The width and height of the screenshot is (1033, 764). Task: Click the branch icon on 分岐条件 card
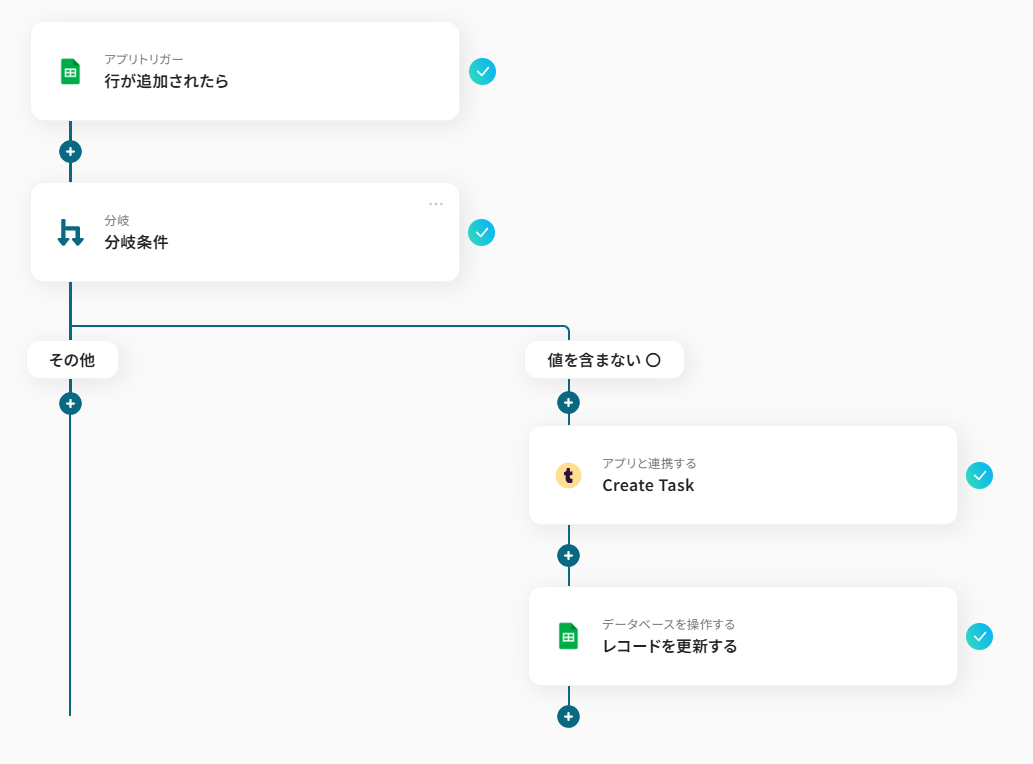[70, 232]
